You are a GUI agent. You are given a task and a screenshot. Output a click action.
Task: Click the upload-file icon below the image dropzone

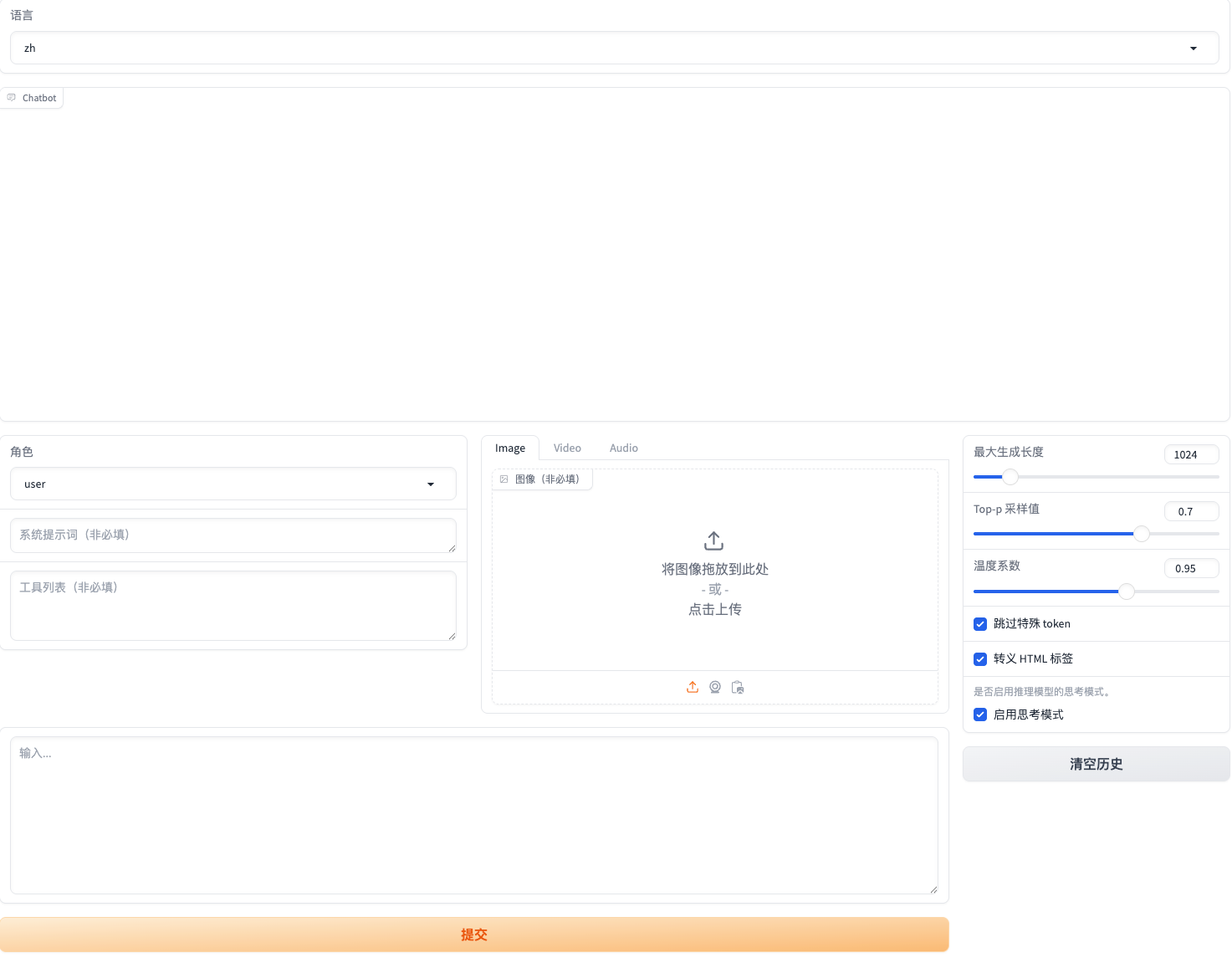693,687
